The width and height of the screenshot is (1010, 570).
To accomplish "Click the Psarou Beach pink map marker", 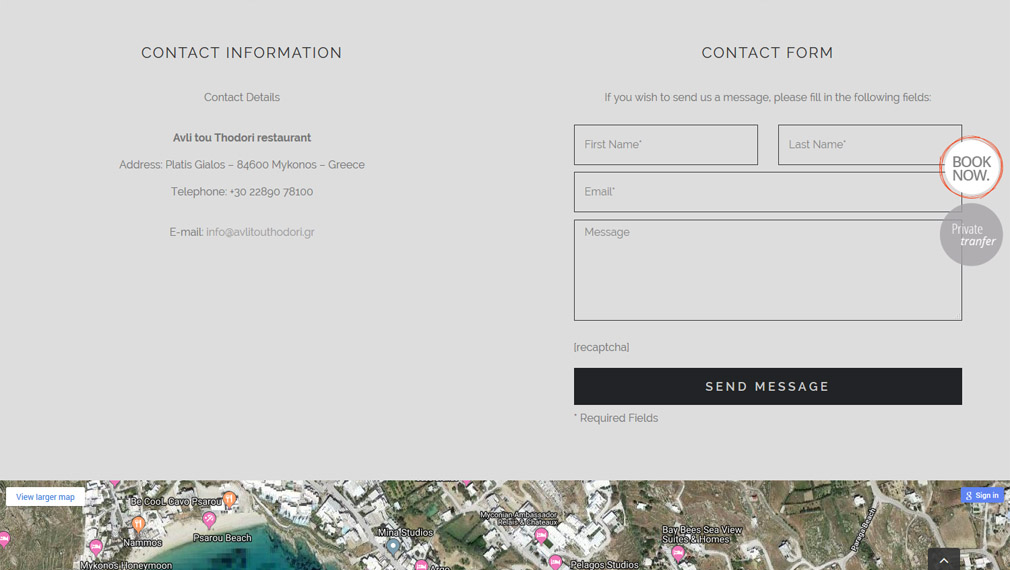I will tap(209, 519).
